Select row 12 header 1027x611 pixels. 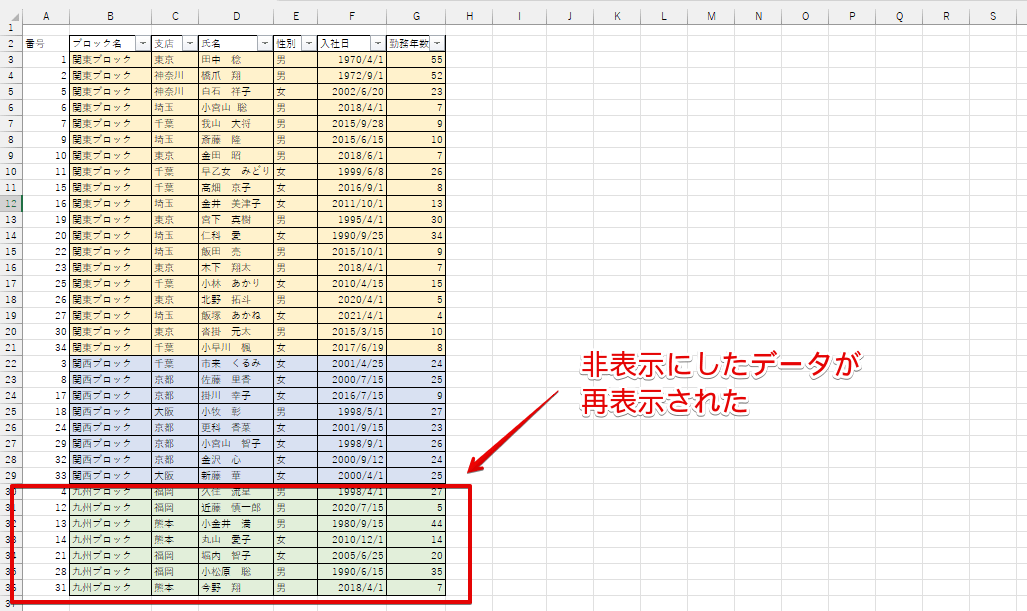click(x=11, y=203)
